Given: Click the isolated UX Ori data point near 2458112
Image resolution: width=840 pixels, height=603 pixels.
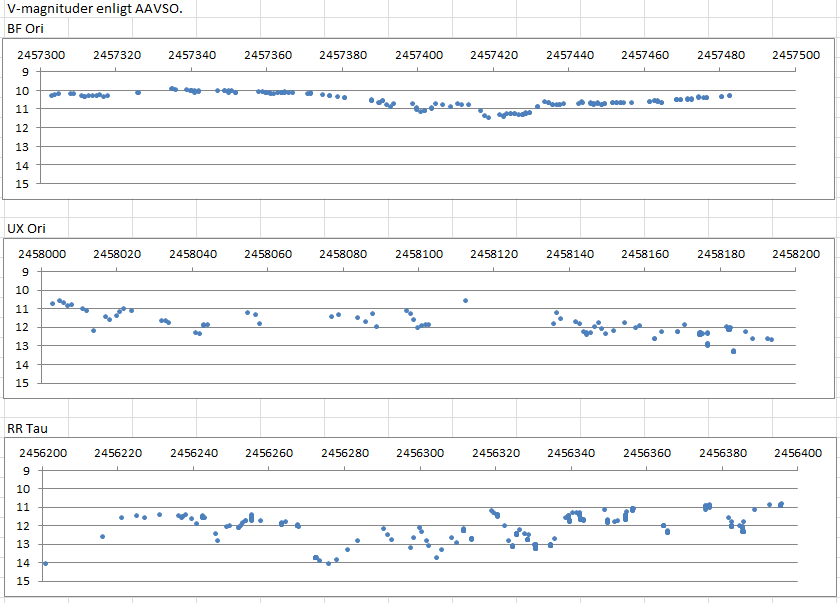Looking at the screenshot, I should [465, 300].
